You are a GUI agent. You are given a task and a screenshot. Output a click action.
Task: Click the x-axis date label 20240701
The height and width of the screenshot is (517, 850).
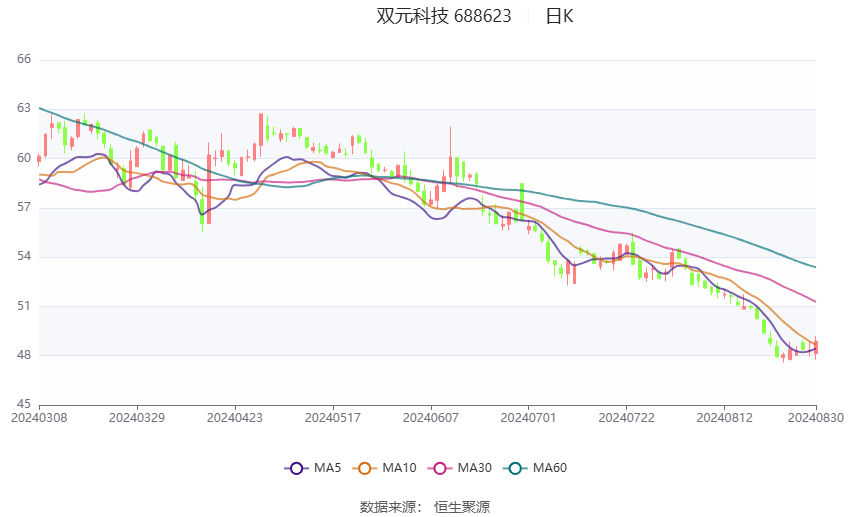click(x=529, y=418)
